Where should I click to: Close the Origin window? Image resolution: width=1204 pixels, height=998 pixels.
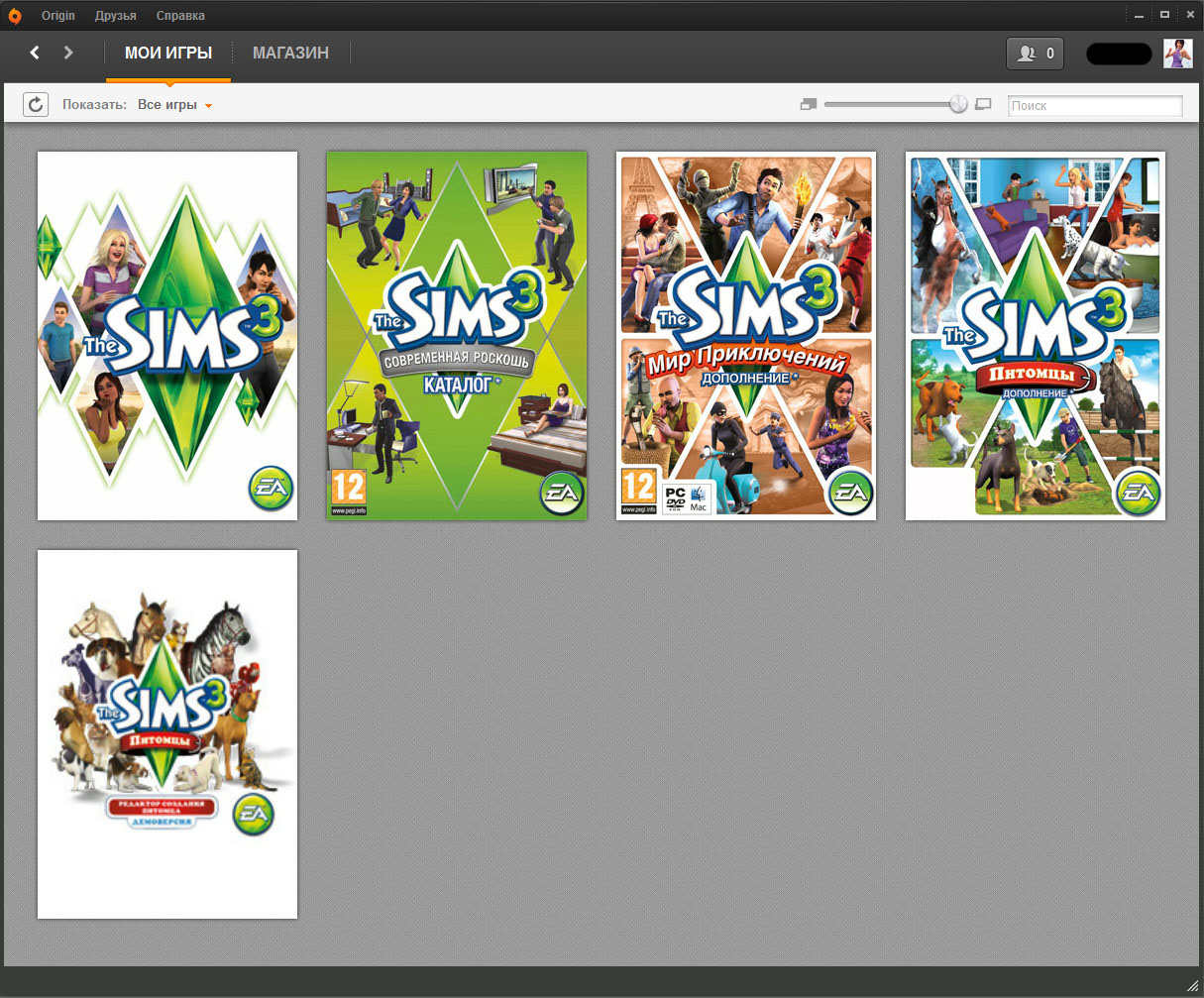(x=1188, y=15)
